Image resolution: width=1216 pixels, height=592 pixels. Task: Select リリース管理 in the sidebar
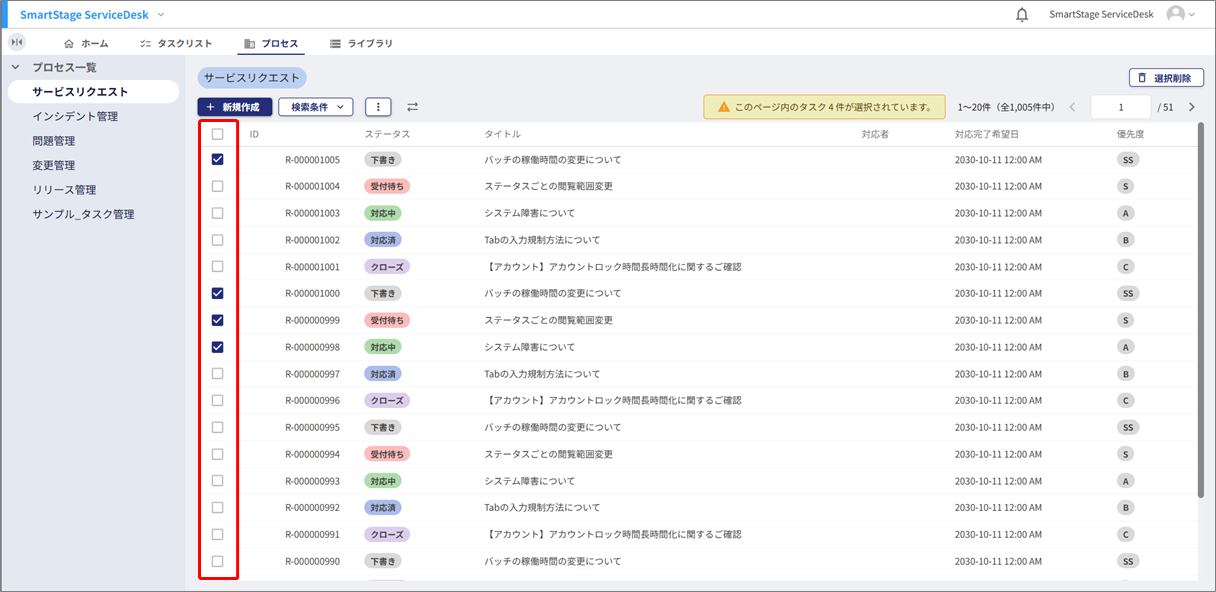tap(64, 190)
